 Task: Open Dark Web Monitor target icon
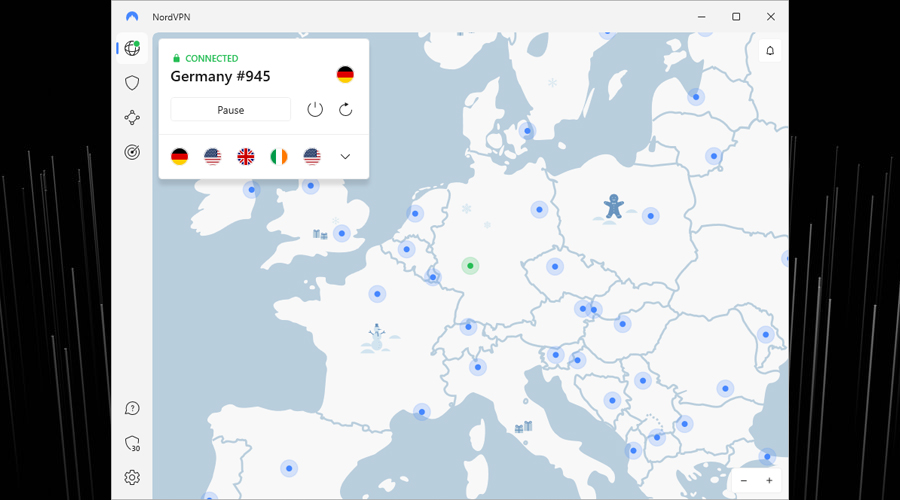(x=132, y=152)
